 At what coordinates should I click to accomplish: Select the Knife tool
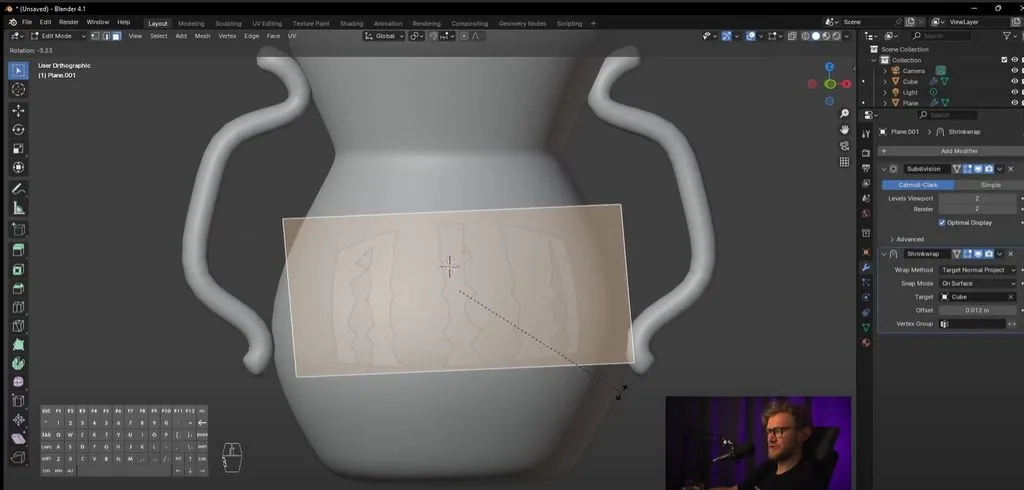tap(18, 325)
